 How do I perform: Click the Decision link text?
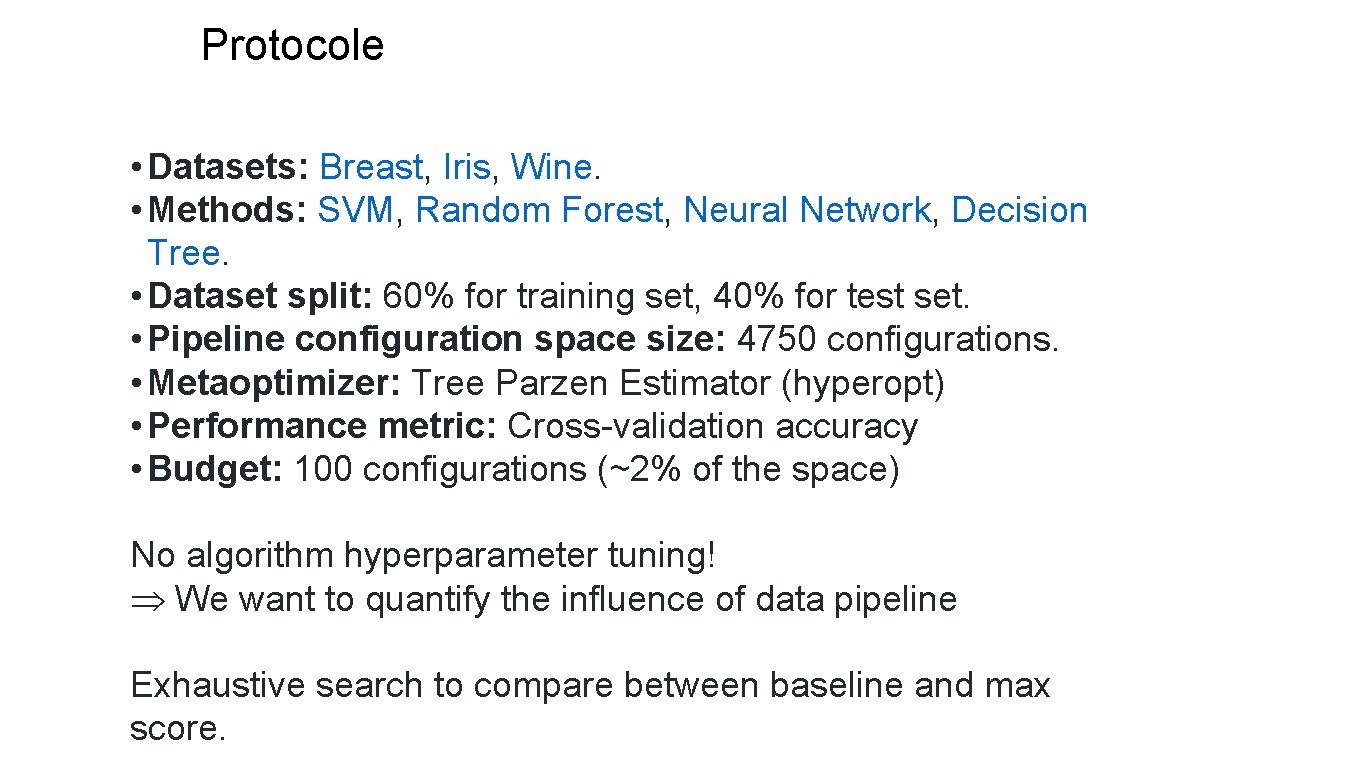1019,210
